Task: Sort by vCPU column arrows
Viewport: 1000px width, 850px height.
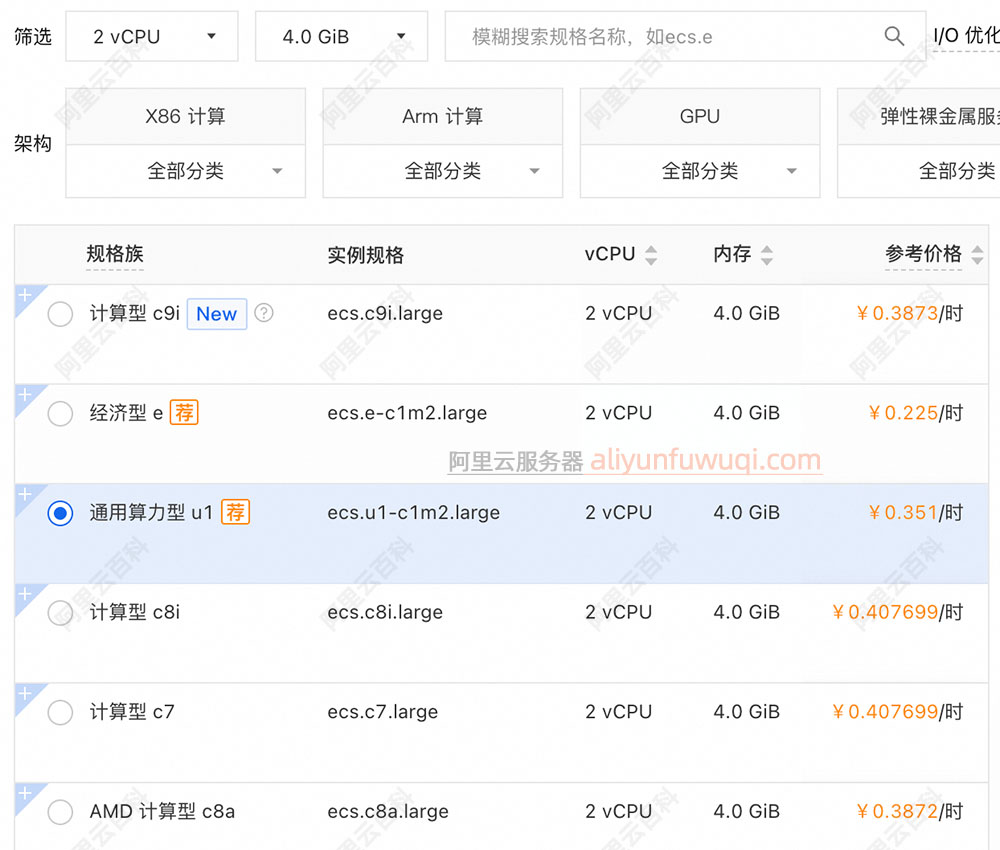Action: (x=651, y=255)
